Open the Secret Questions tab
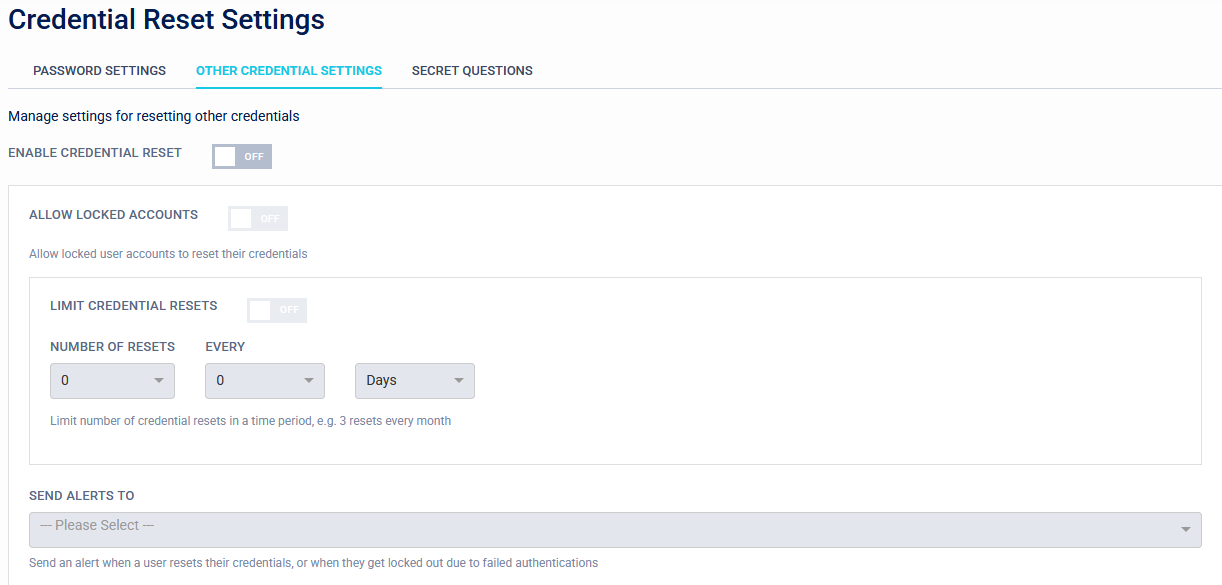 472,70
